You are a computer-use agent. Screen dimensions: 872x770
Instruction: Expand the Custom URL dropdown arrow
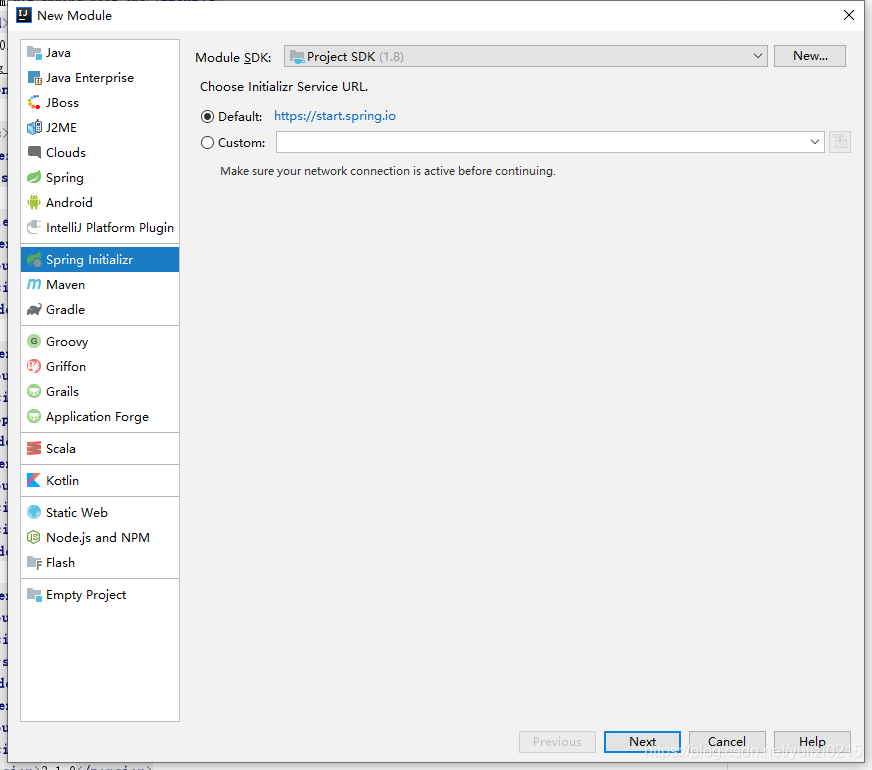click(816, 143)
